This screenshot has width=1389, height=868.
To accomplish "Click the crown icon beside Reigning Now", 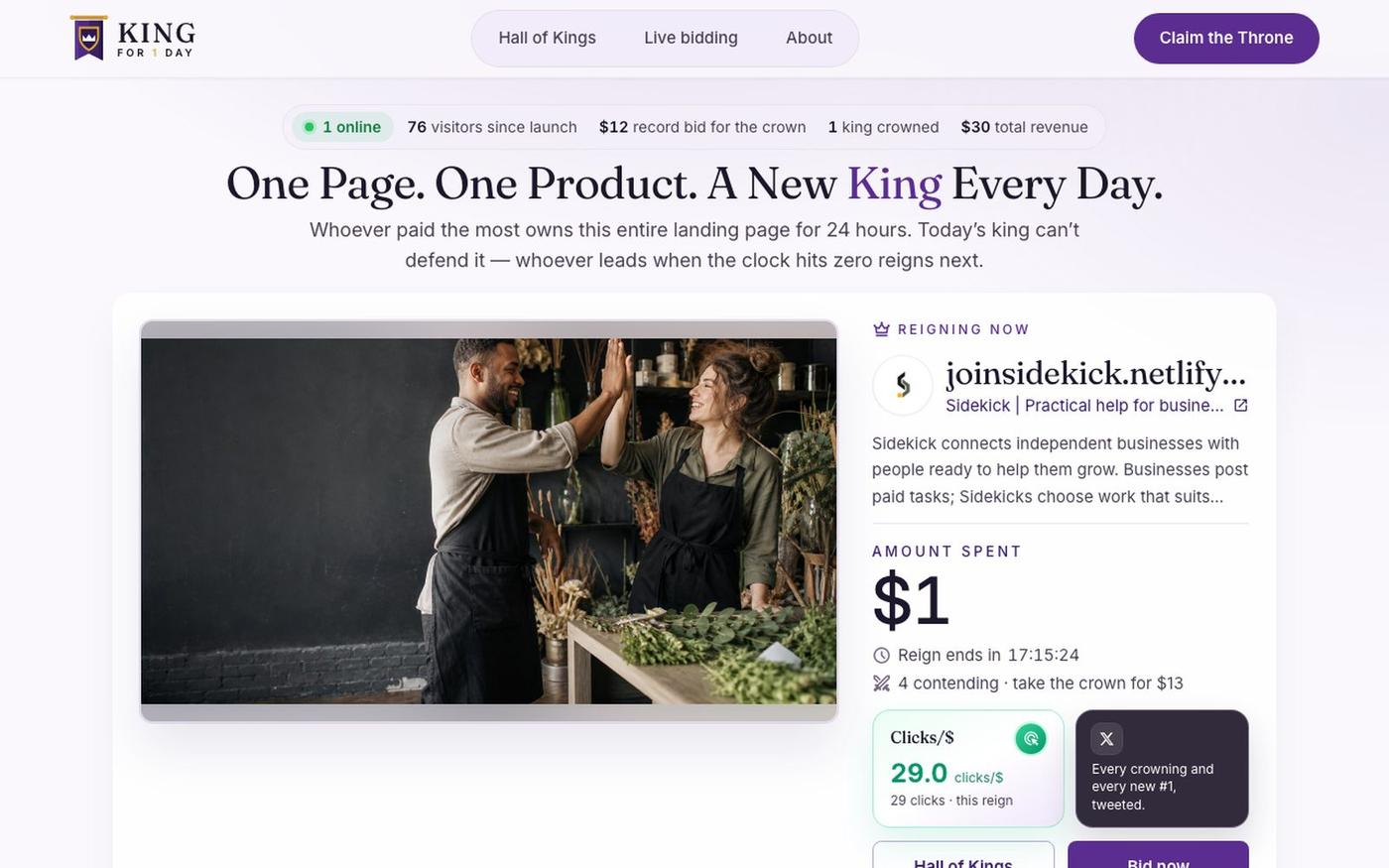I will coord(881,329).
